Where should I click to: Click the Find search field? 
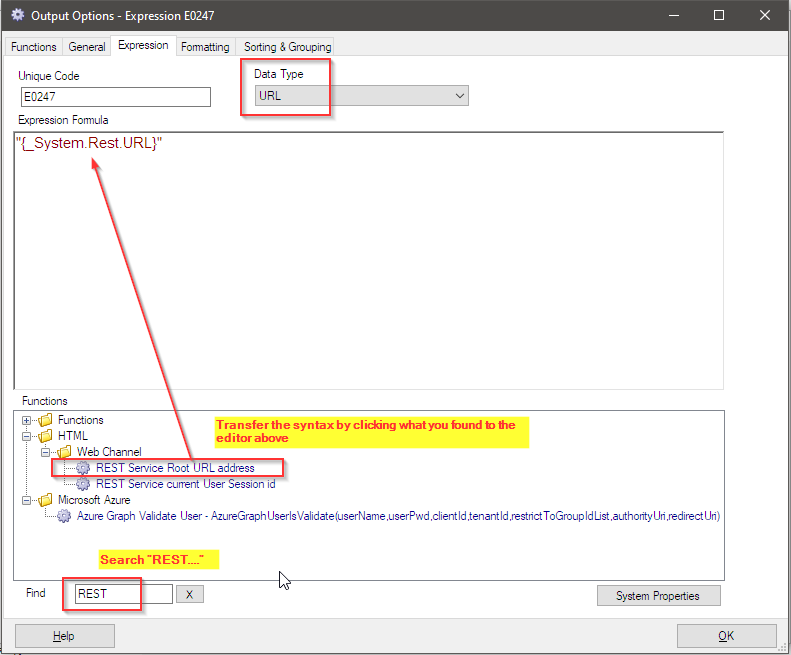124,594
